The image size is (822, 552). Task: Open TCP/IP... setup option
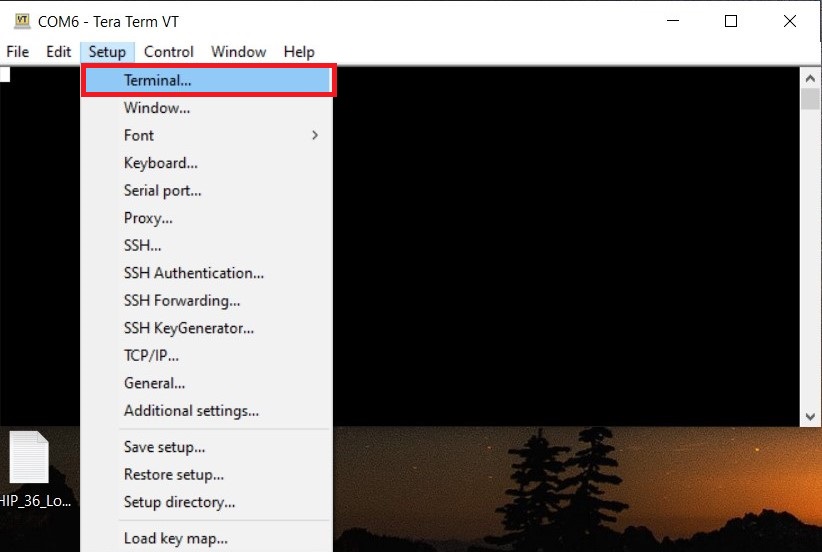pyautogui.click(x=151, y=355)
